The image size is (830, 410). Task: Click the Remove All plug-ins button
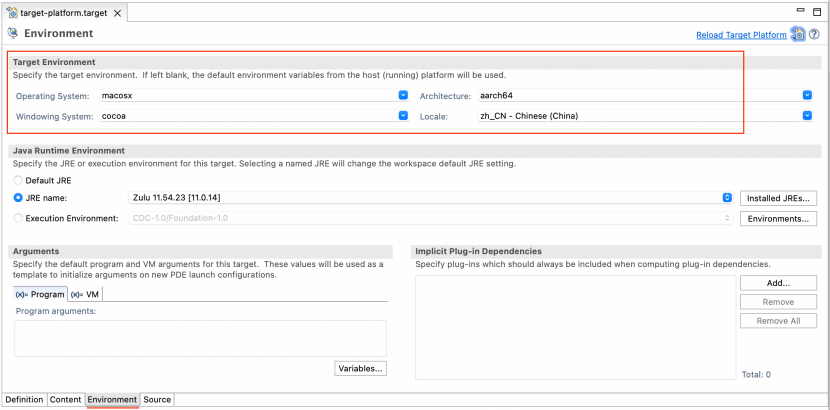[x=778, y=321]
